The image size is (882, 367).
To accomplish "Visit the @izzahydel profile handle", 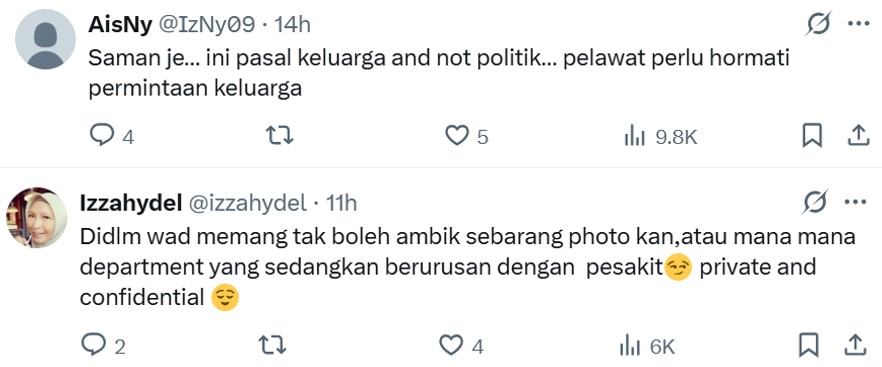I will point(246,203).
